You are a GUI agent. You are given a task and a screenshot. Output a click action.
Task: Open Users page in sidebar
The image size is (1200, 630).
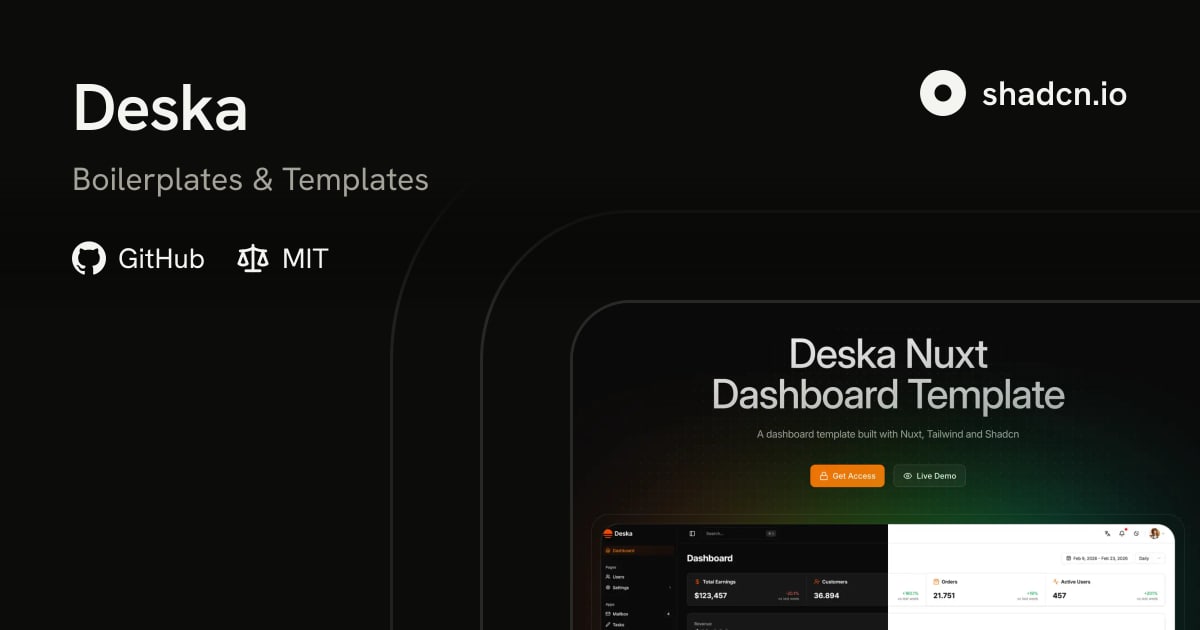[x=638, y=577]
